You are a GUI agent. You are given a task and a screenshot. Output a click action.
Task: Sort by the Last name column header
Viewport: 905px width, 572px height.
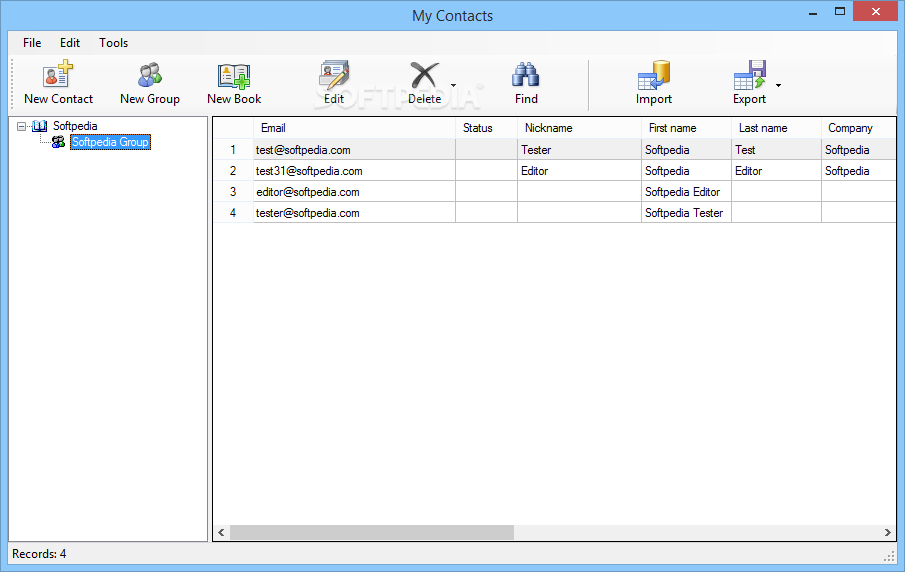[776, 128]
